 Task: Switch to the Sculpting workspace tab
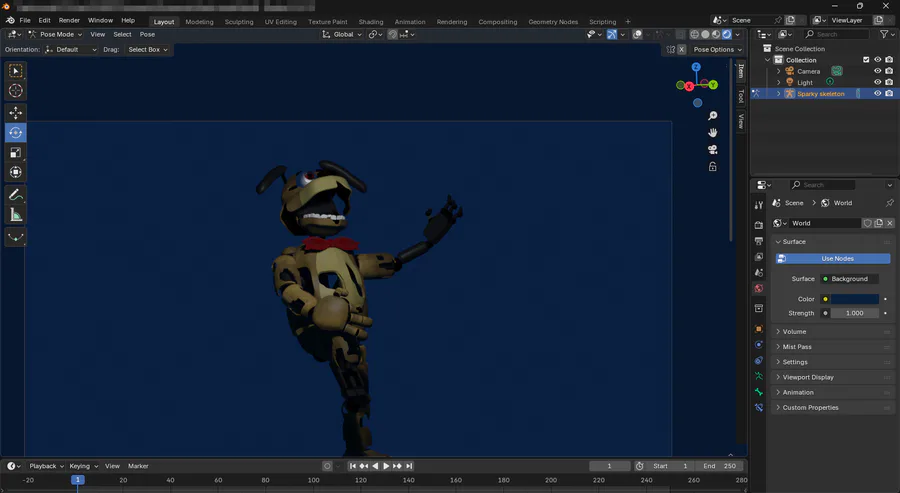pyautogui.click(x=238, y=21)
